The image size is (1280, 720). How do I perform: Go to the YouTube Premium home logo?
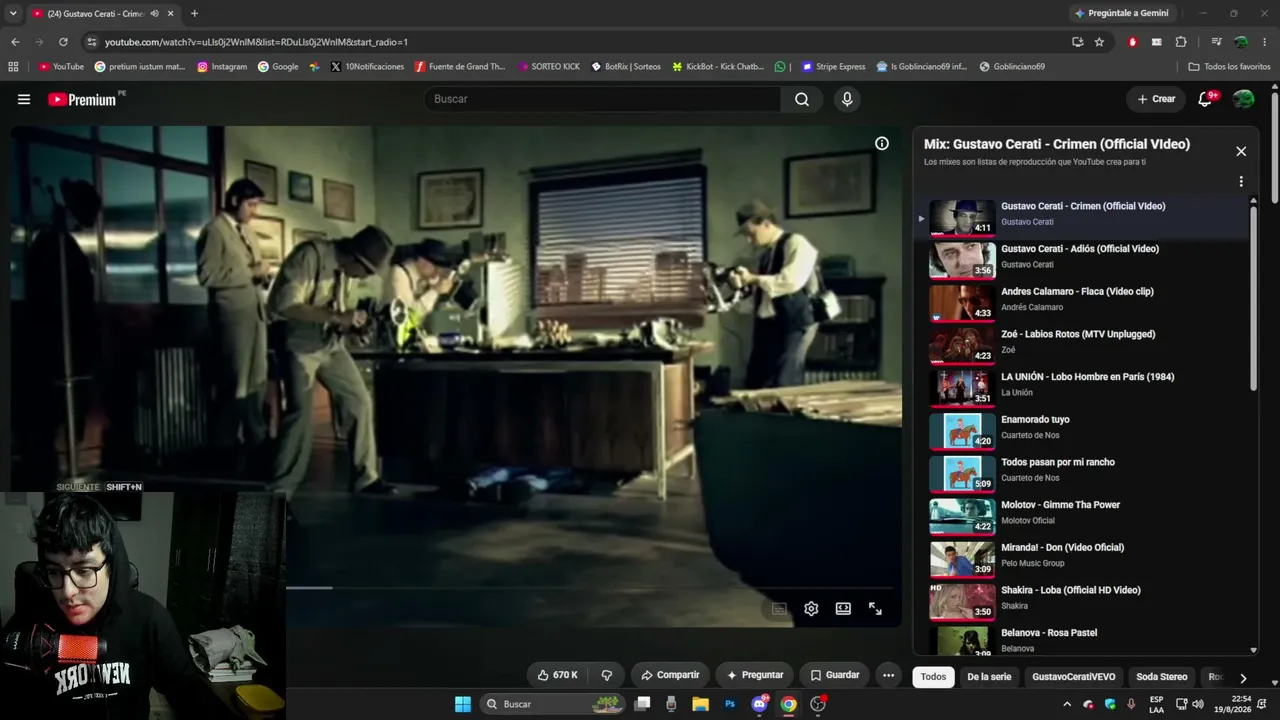coord(82,99)
